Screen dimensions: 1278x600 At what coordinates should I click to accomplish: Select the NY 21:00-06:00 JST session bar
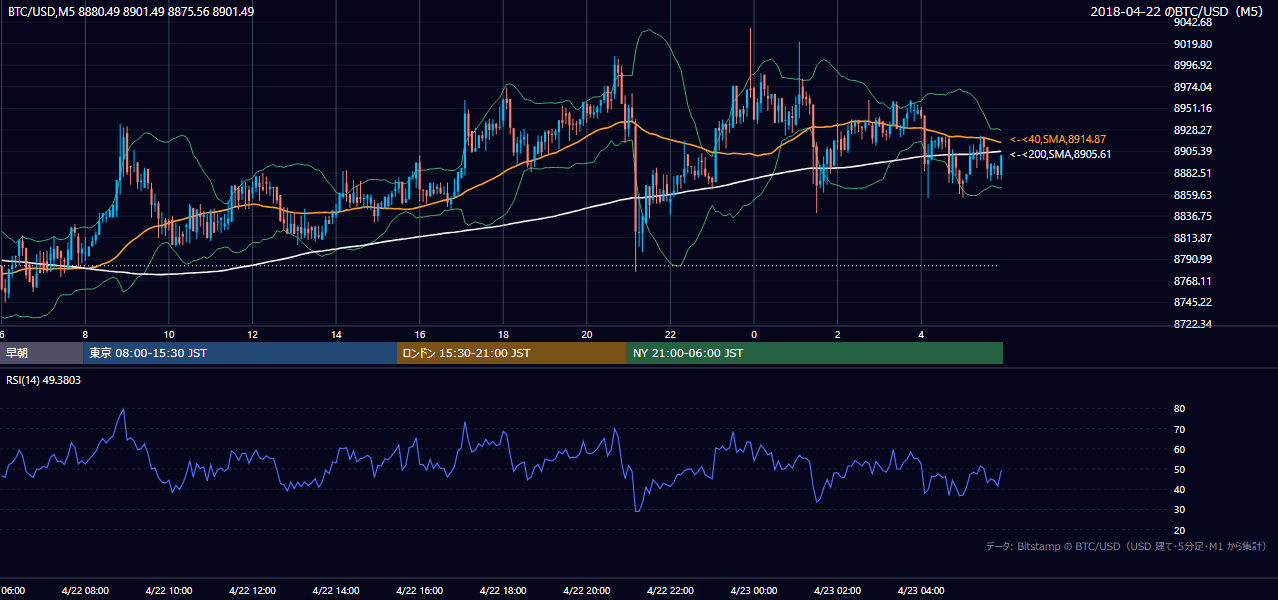(x=815, y=353)
